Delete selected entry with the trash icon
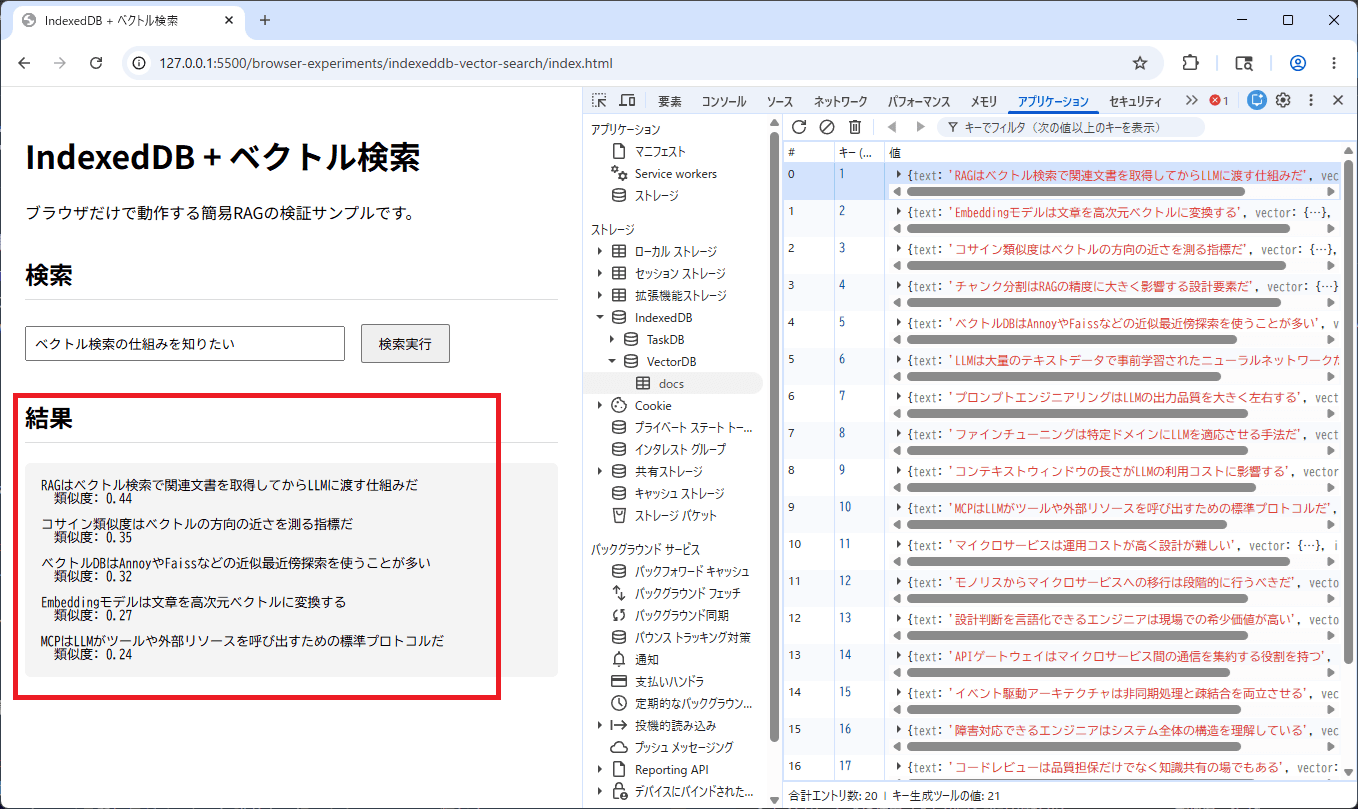The width and height of the screenshot is (1358, 809). [x=855, y=127]
